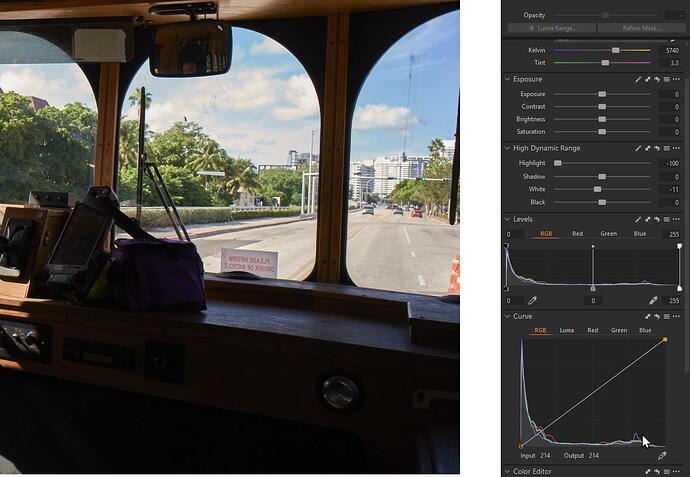Reset the Levels panel adjustments

point(657,219)
